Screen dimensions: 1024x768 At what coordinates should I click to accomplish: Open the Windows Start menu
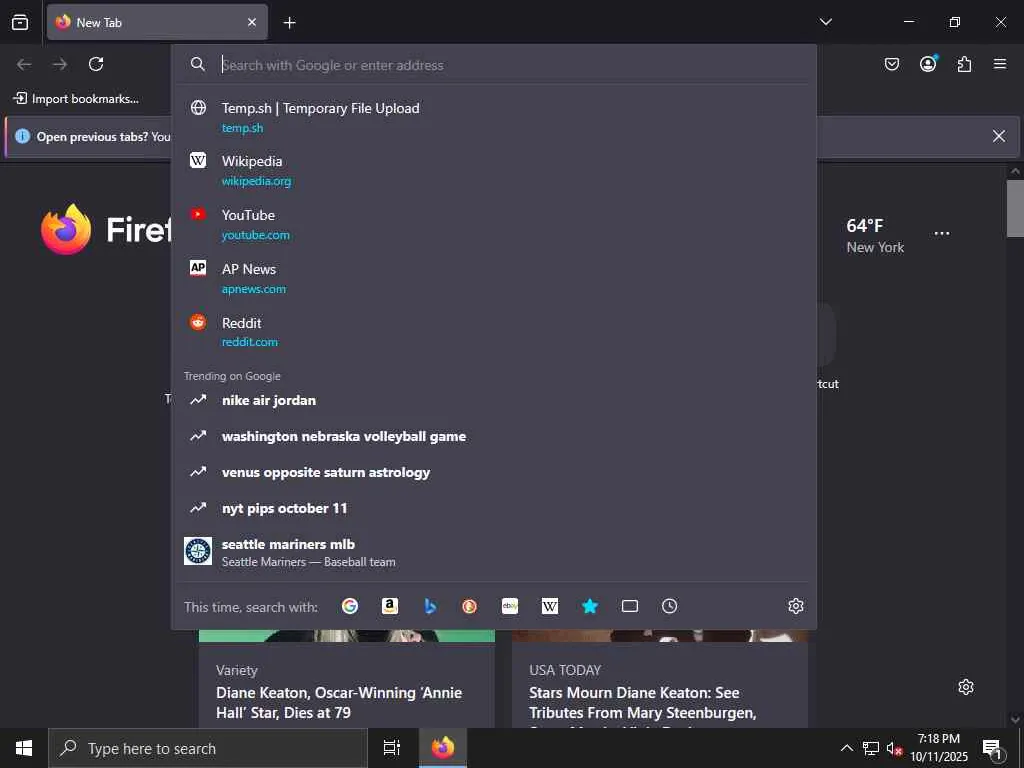tap(24, 748)
